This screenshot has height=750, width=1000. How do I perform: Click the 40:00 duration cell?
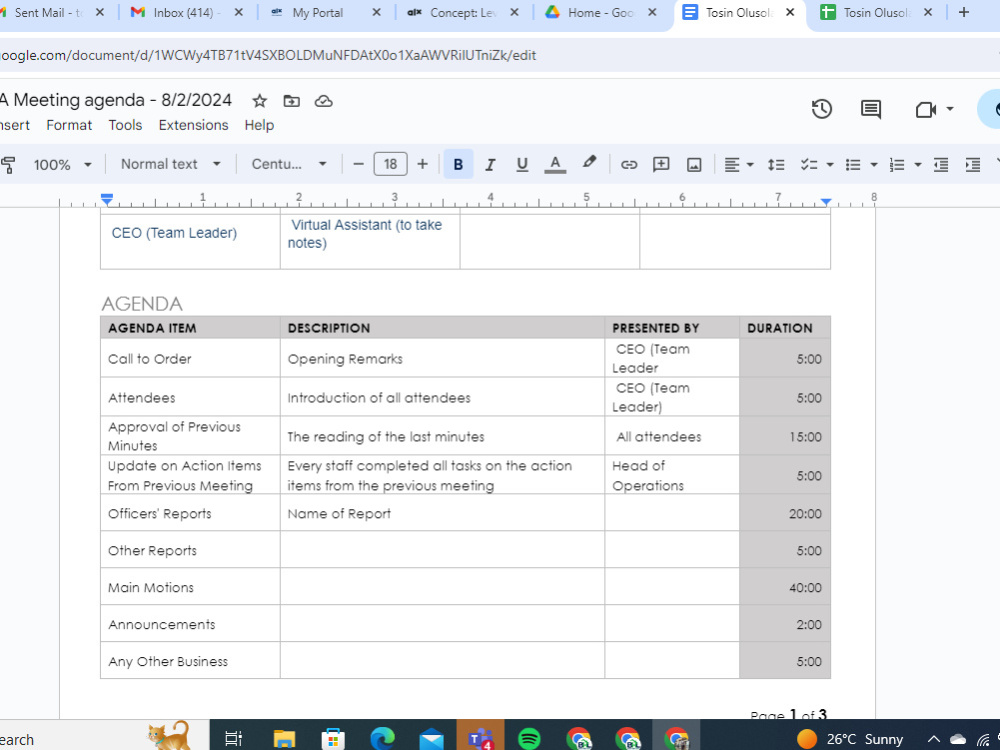click(x=785, y=587)
